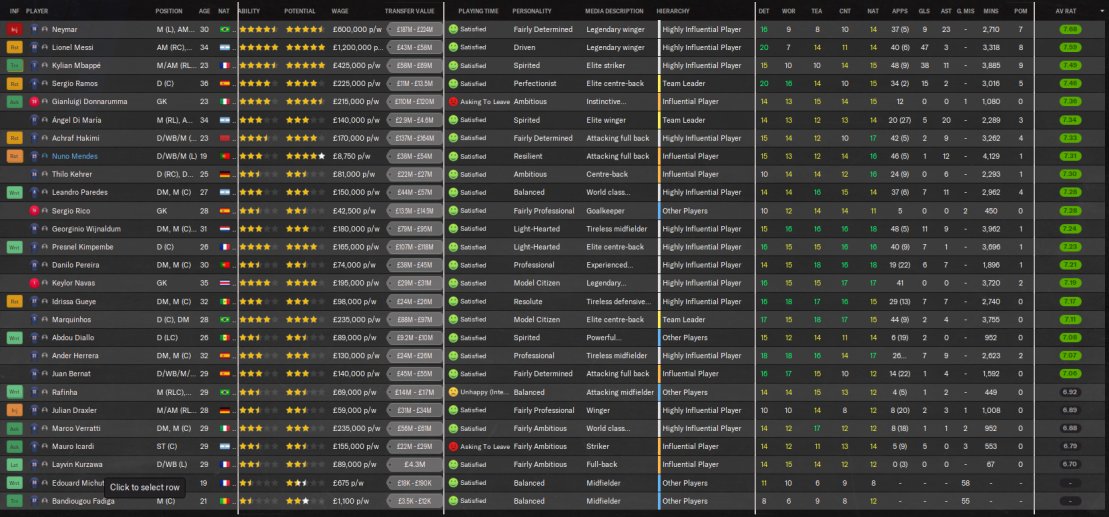Sort table by the PLAYING TIME header
Screen dimensions: 1109x517
(478, 11)
